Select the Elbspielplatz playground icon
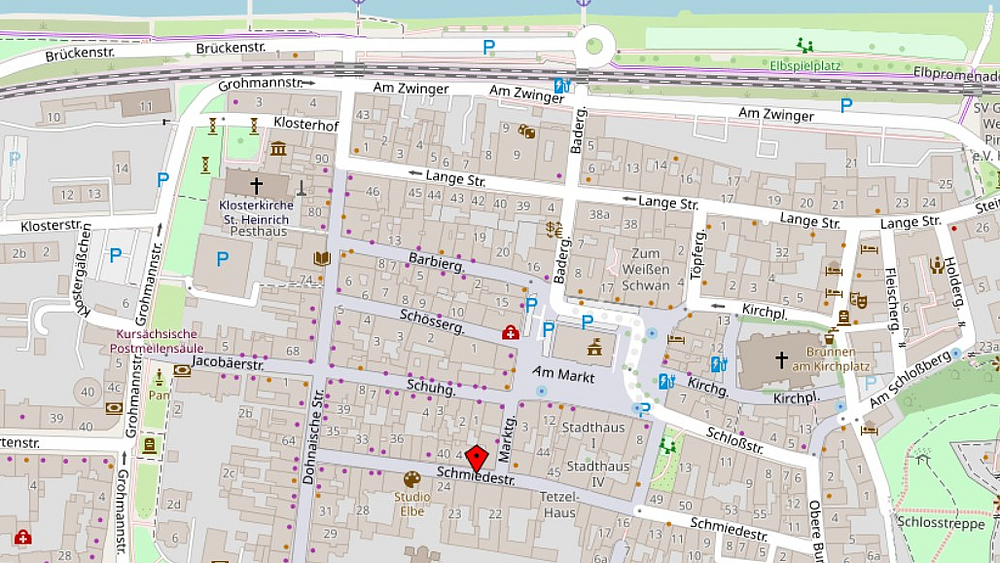This screenshot has height=563, width=1000. tap(805, 45)
